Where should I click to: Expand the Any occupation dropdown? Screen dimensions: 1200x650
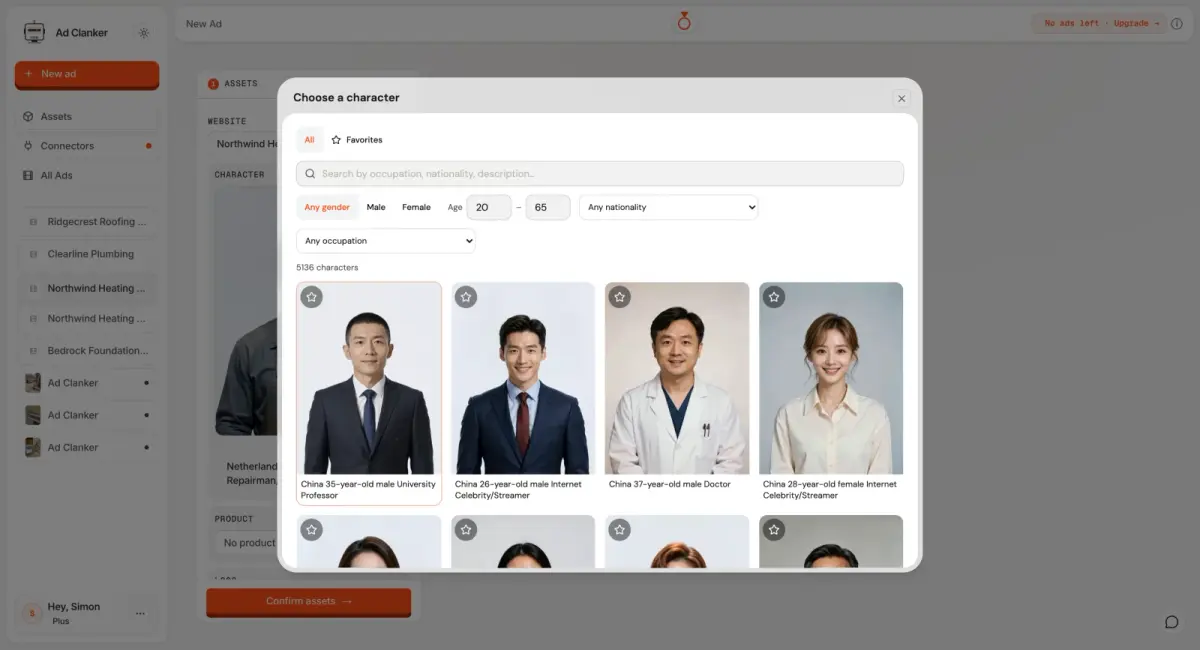(x=386, y=241)
